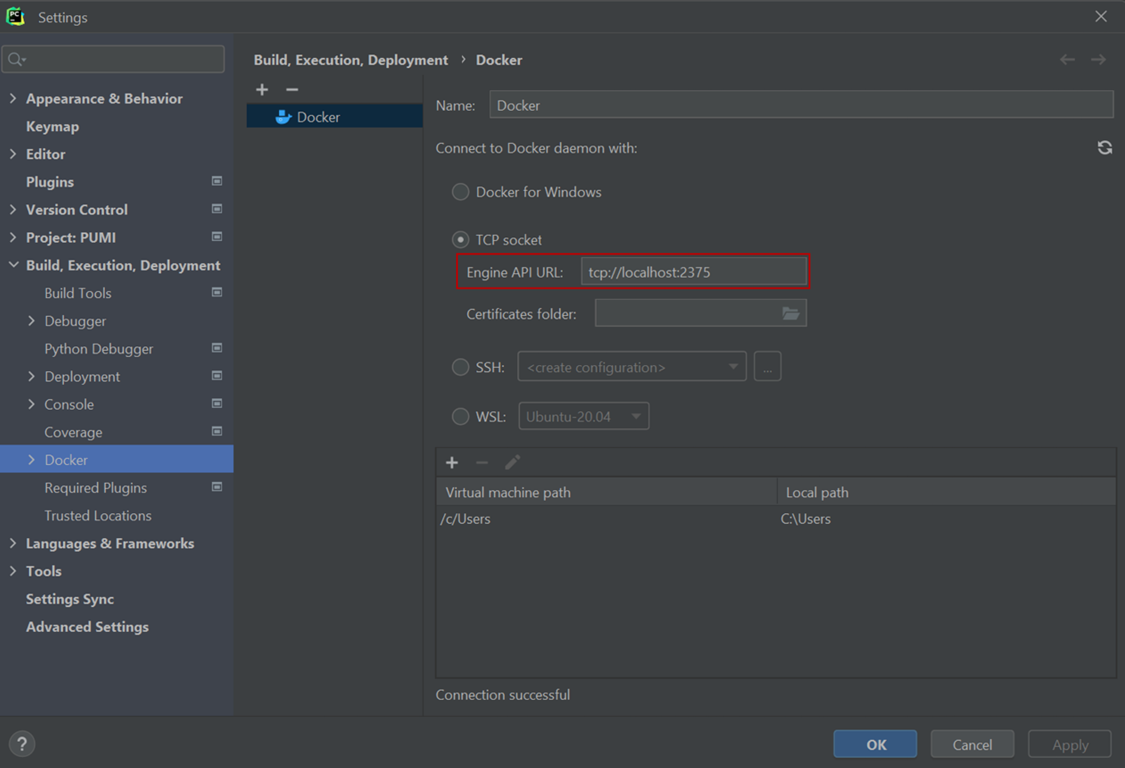Add a new Docker configuration with plus
The width and height of the screenshot is (1125, 768).
262,90
